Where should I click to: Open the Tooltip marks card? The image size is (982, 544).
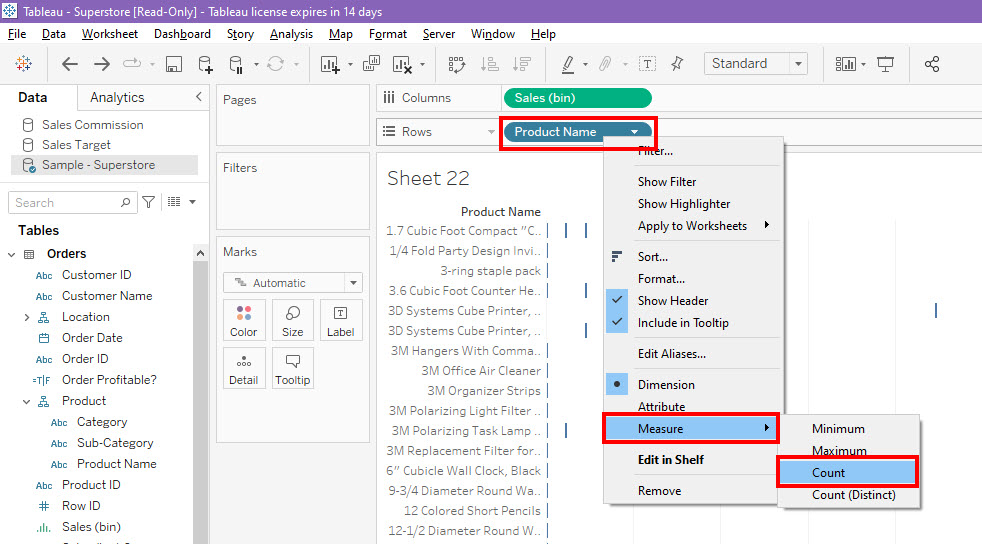tap(292, 368)
